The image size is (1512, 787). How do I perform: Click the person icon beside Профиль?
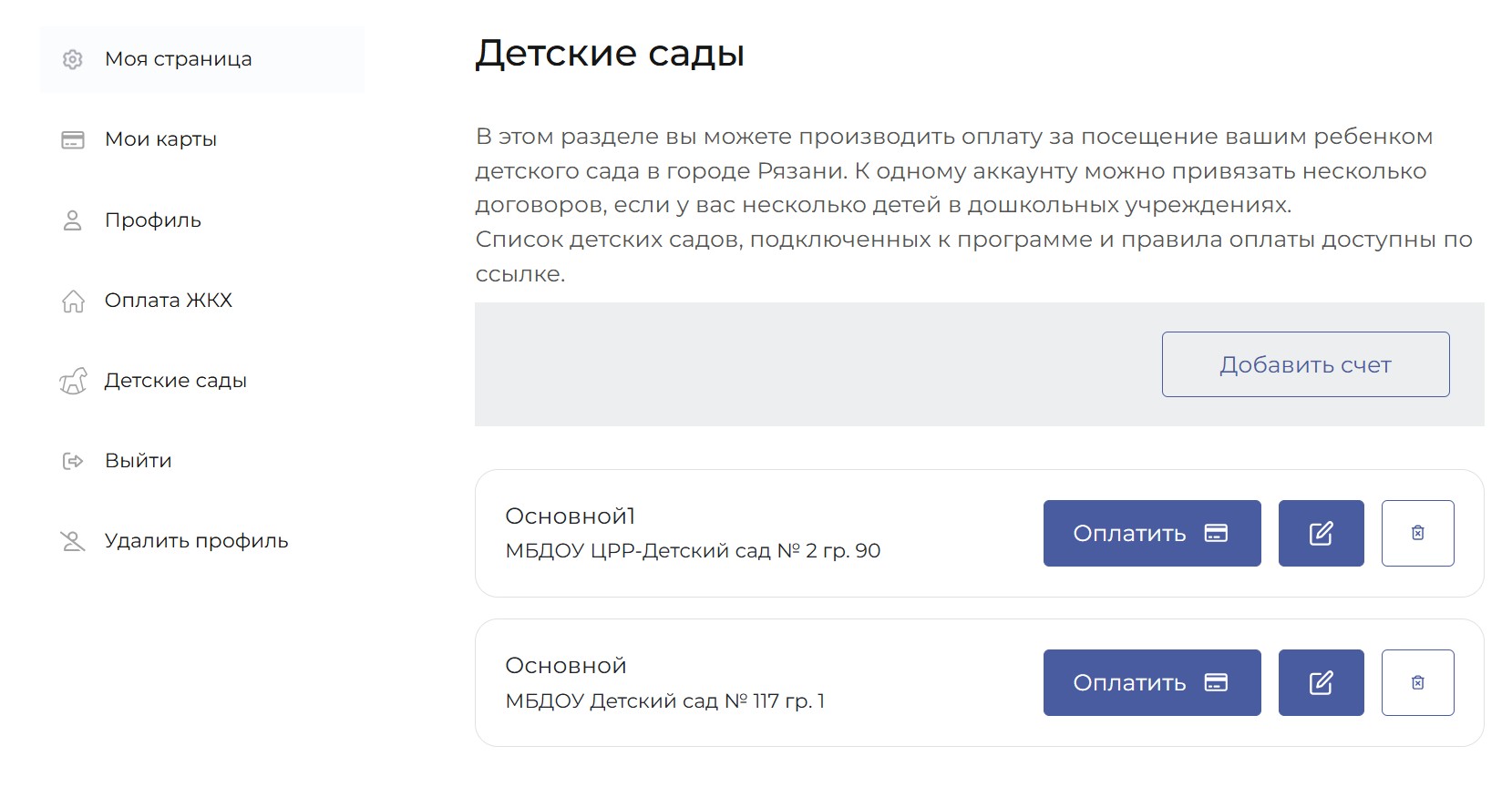tap(73, 220)
